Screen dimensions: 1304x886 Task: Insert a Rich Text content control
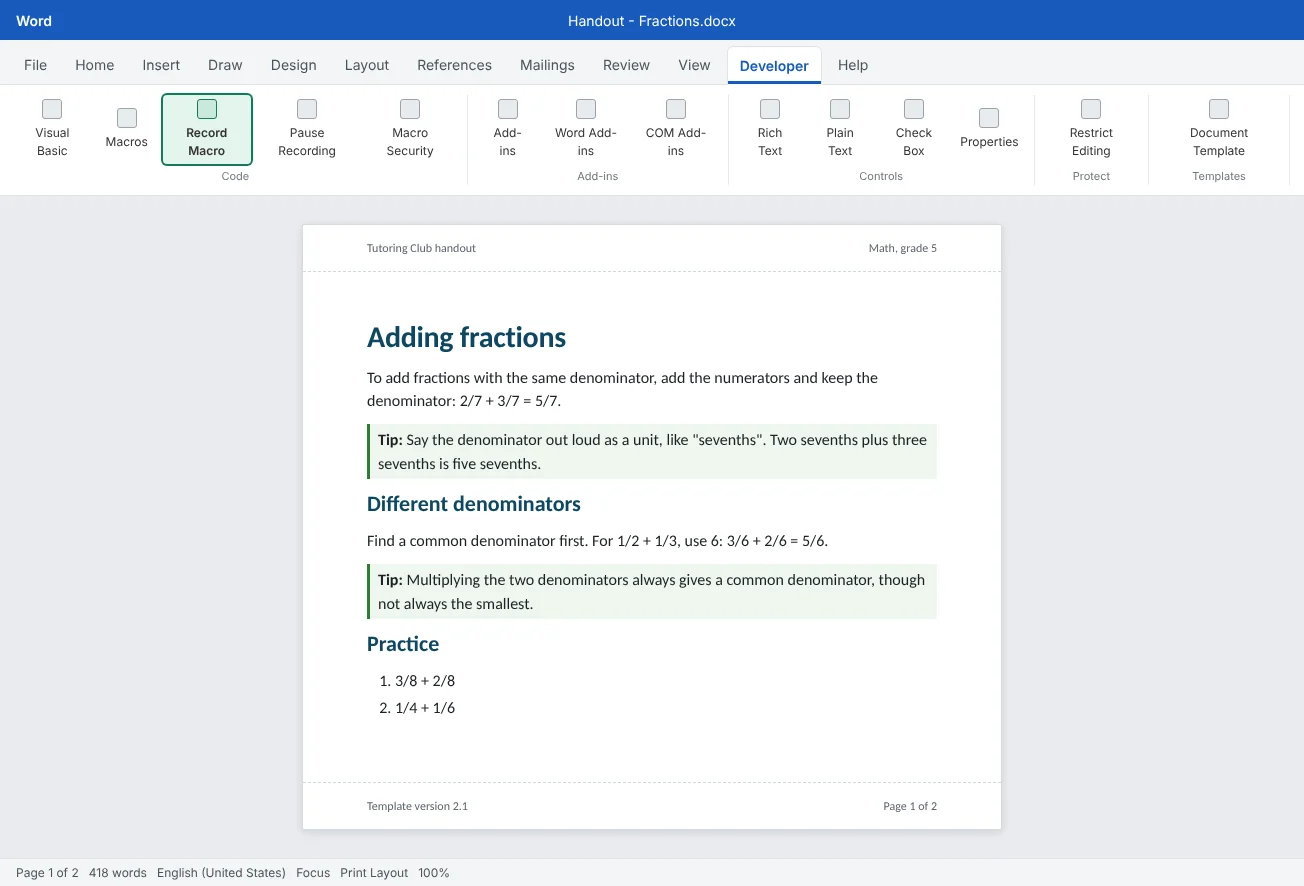click(770, 129)
